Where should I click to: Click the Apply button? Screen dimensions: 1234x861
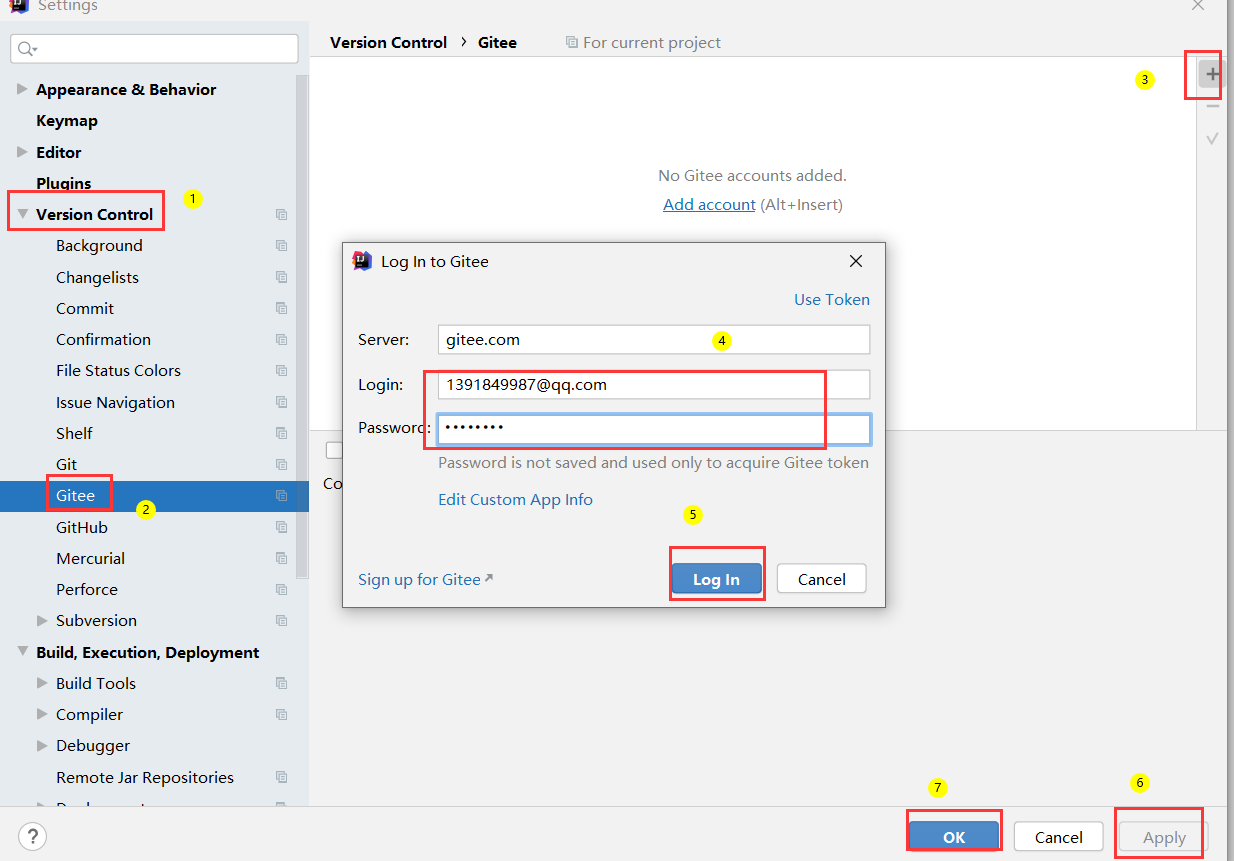point(1164,837)
